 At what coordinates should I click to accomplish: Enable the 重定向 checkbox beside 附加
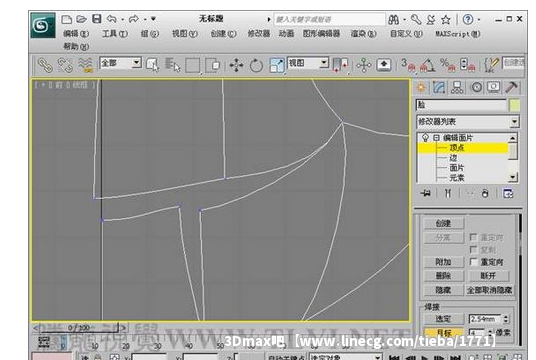(473, 262)
